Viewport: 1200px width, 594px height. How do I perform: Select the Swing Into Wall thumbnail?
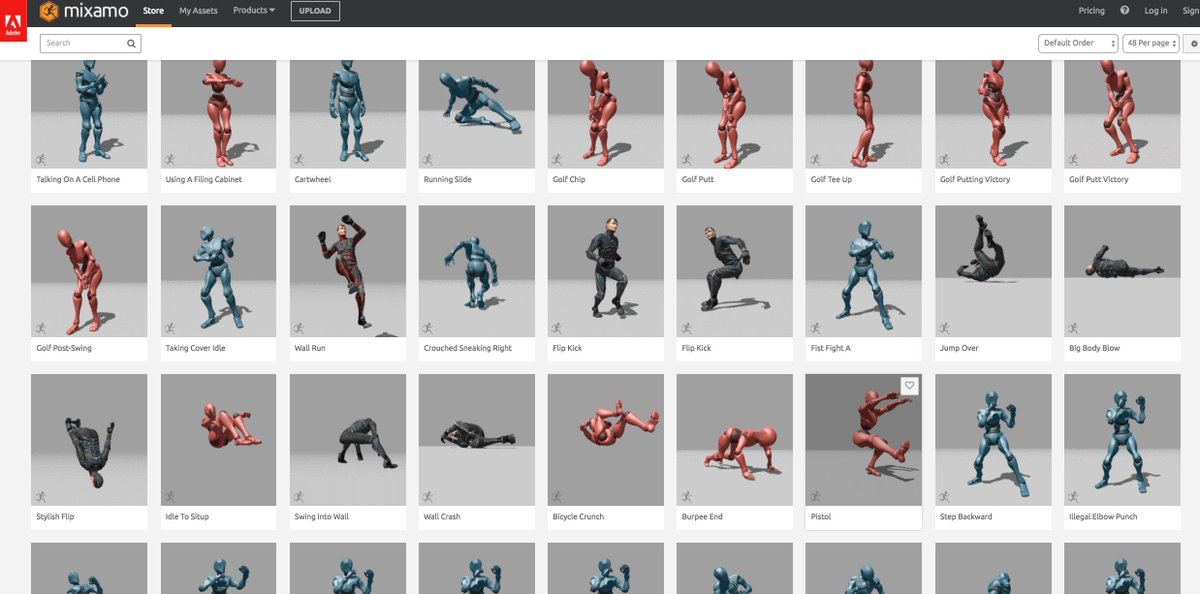click(x=348, y=439)
